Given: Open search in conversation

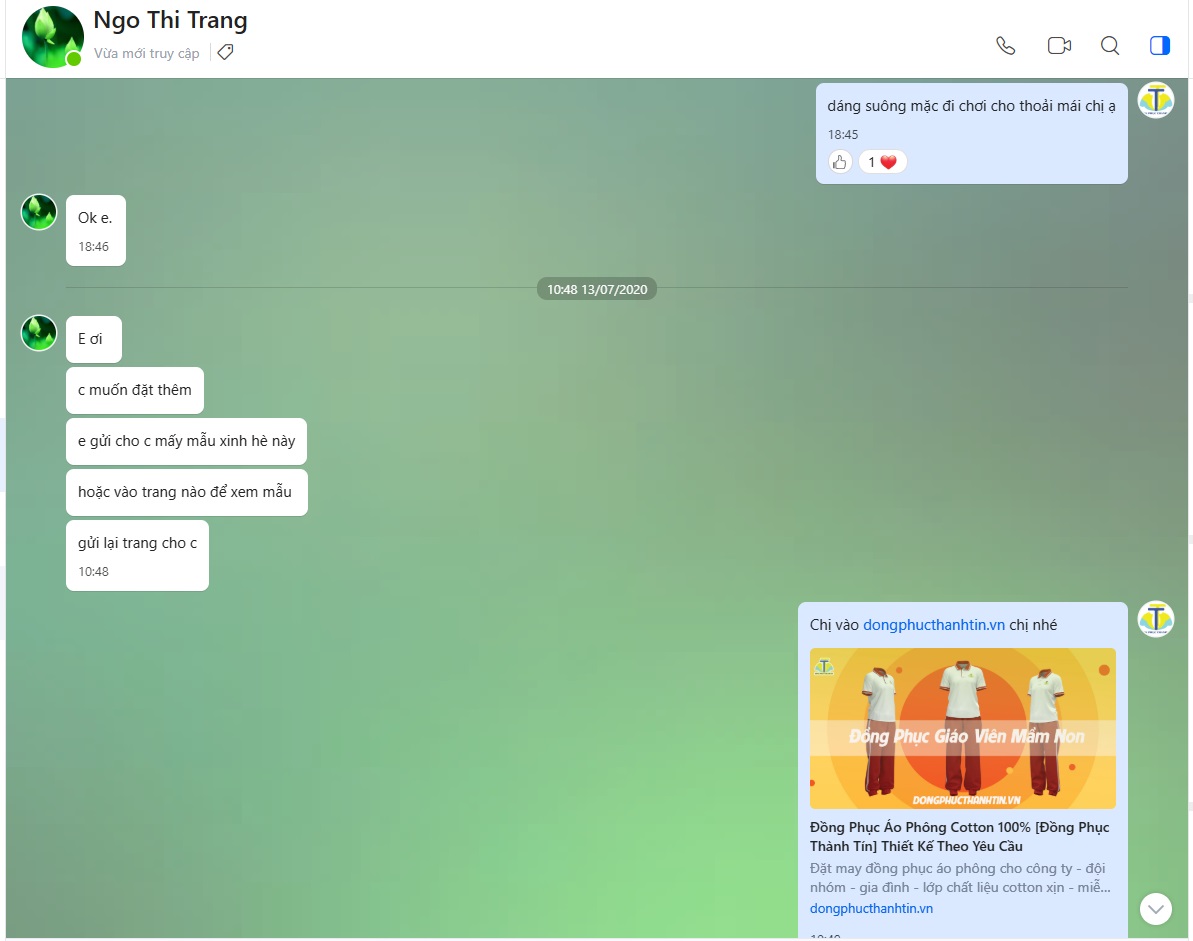Looking at the screenshot, I should click(x=1110, y=46).
